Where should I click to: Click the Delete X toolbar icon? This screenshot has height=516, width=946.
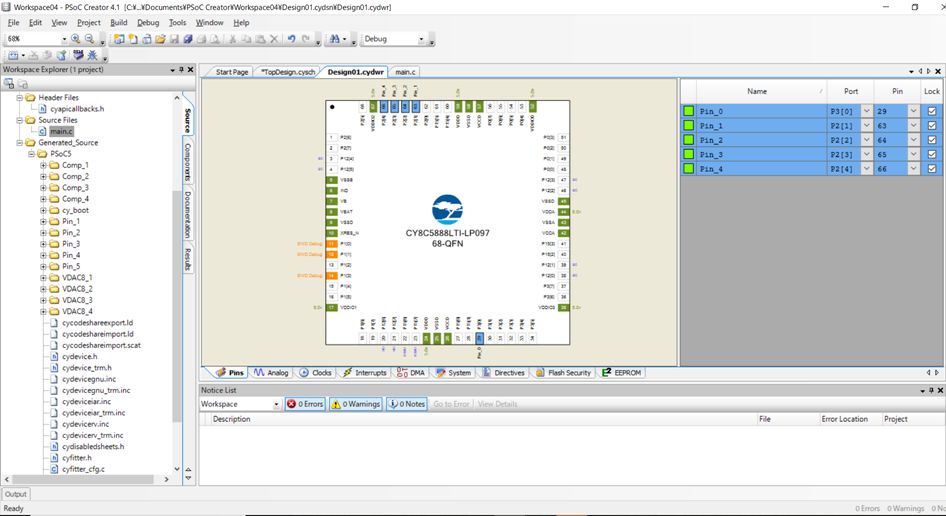273,39
